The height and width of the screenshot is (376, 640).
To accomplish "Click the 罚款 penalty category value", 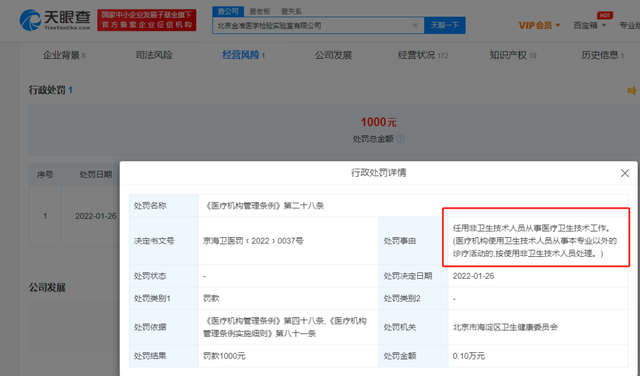I will click(211, 298).
